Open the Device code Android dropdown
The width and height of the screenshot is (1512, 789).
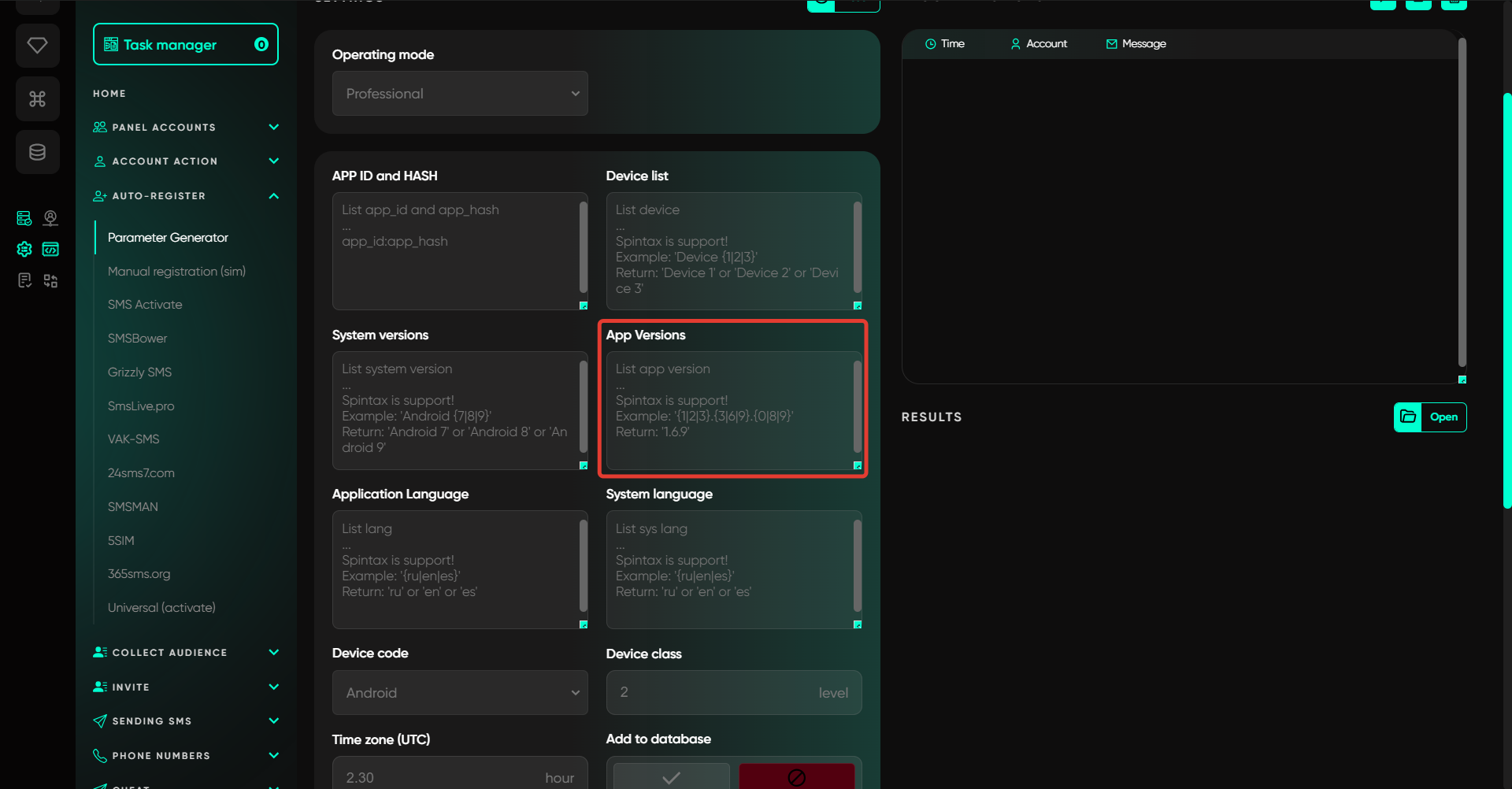click(x=460, y=693)
